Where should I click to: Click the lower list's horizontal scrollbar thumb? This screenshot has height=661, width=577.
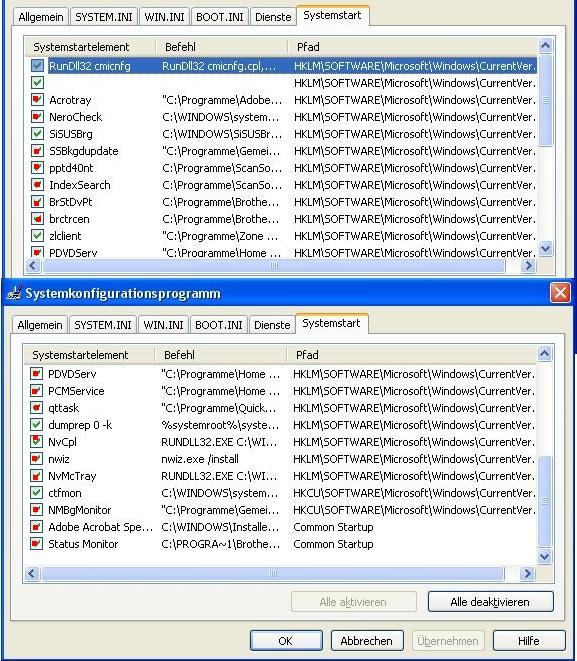[x=273, y=573]
